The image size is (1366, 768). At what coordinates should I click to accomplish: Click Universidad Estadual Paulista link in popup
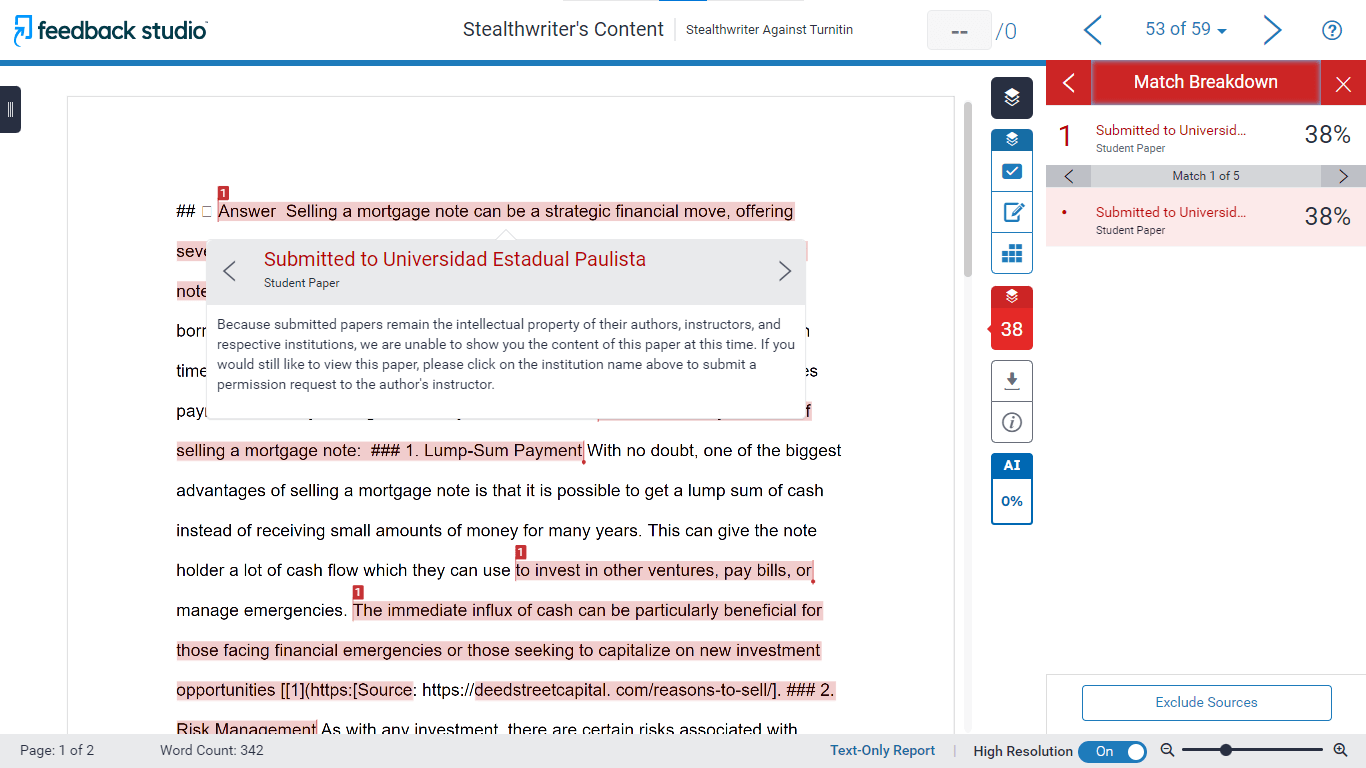455,259
